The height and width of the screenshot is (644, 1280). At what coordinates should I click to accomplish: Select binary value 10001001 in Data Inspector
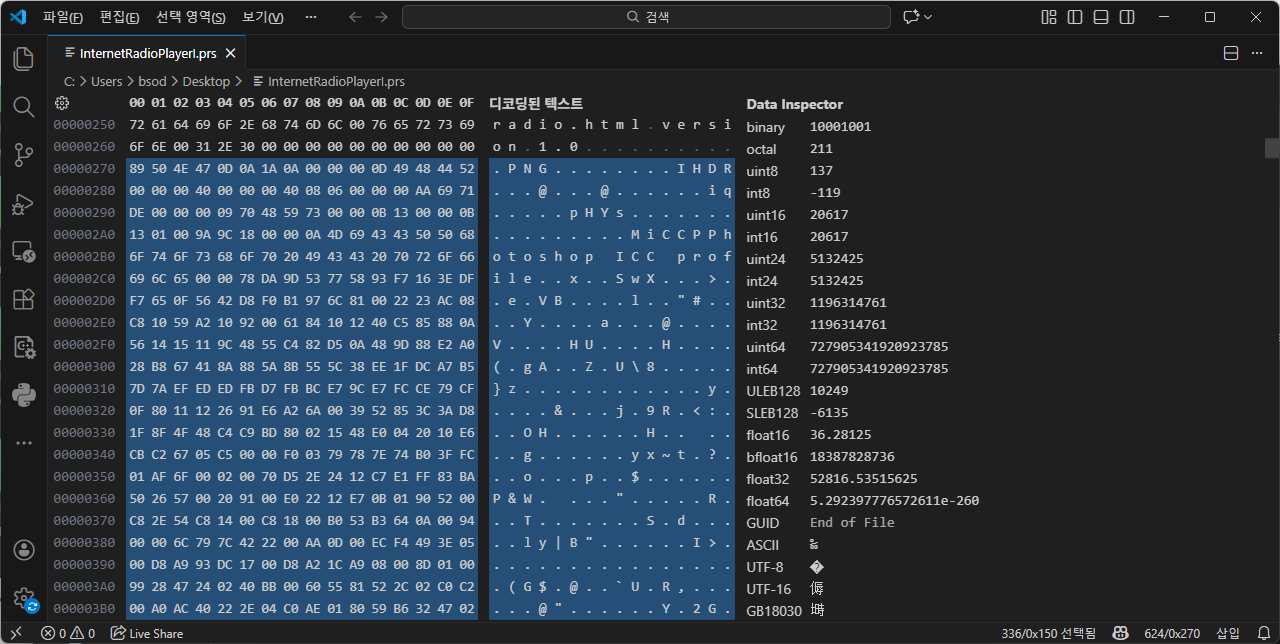840,127
